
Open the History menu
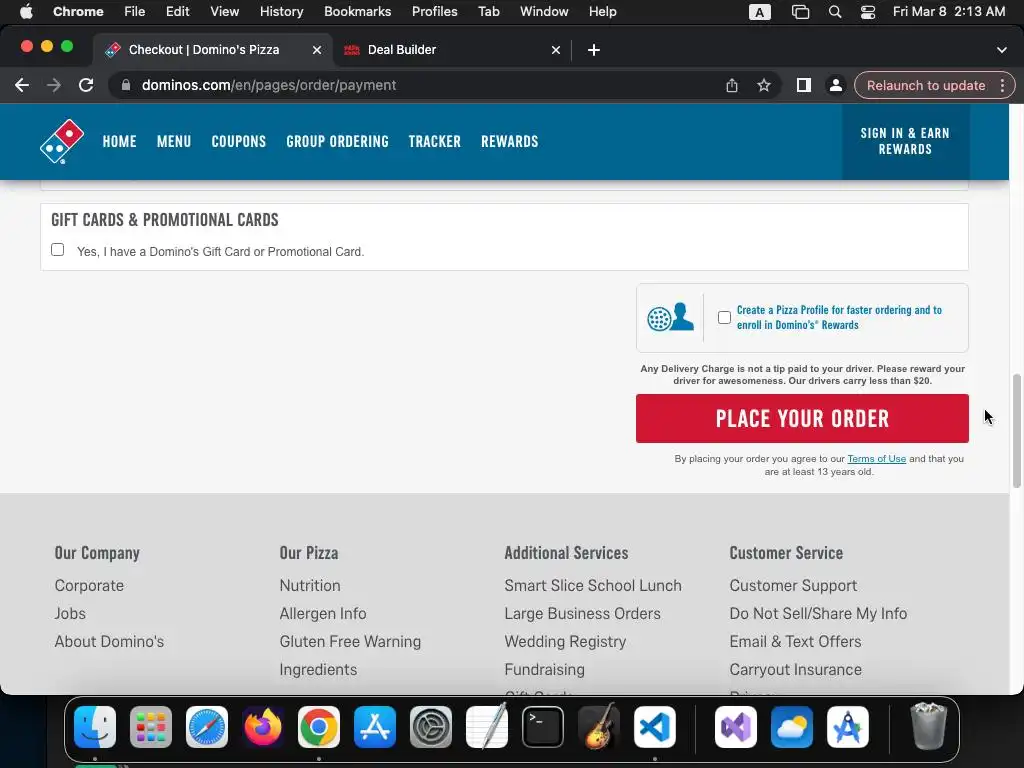tap(281, 12)
